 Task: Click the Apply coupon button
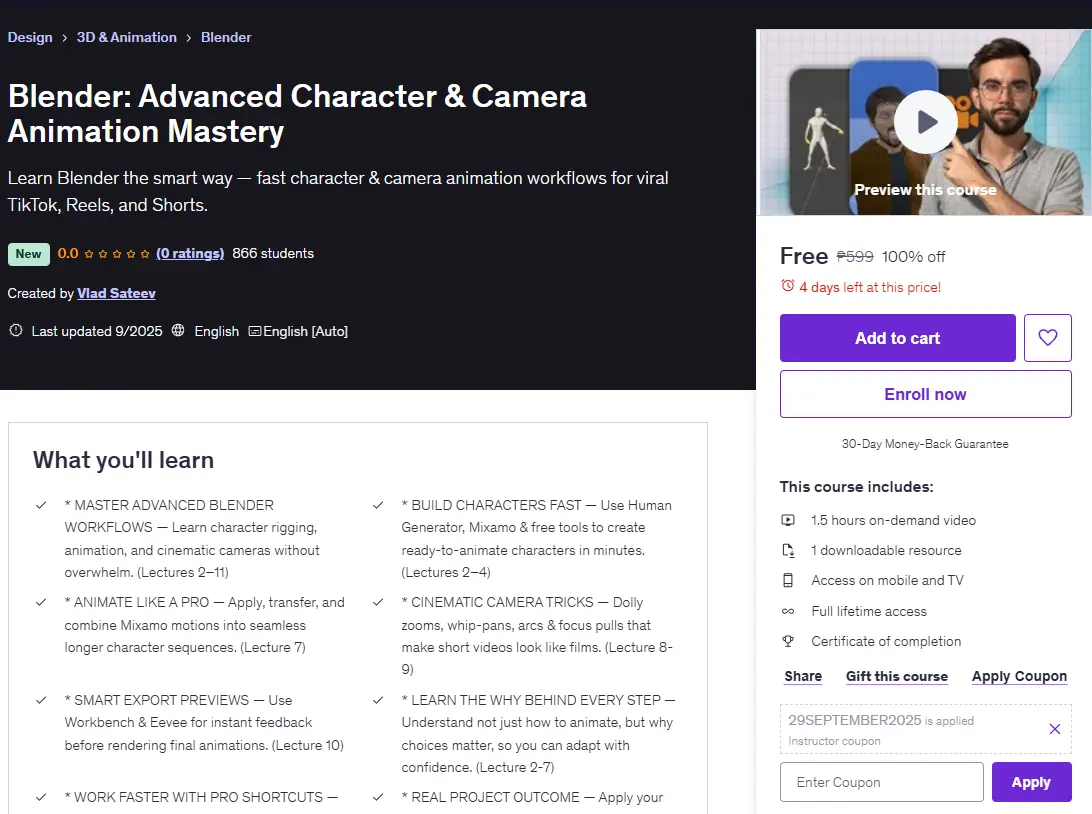coord(1031,782)
